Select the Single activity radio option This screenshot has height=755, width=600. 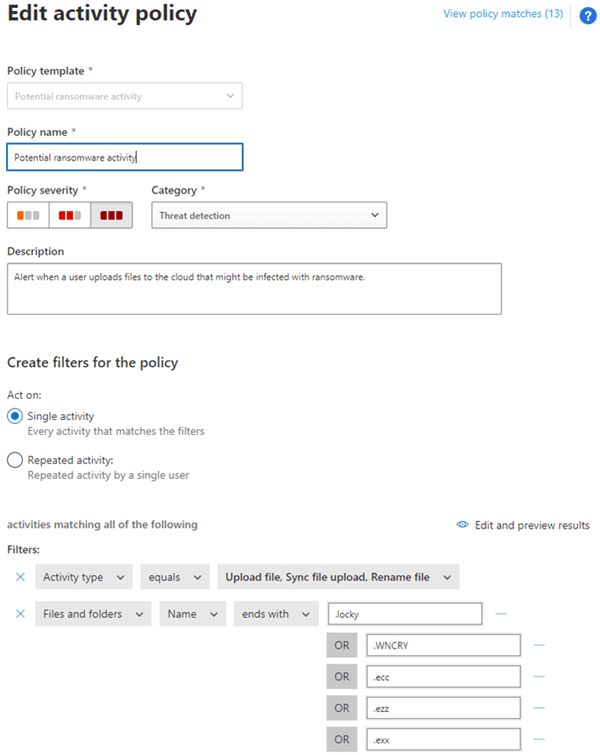(x=15, y=416)
